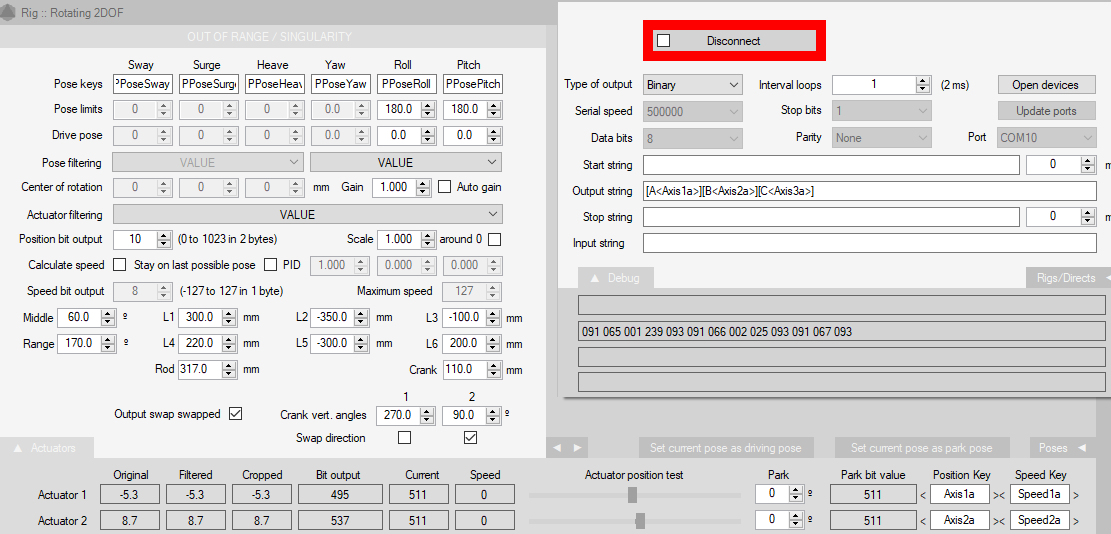Increase the Interval loops value with the up arrow
The width and height of the screenshot is (1111, 534).
922,80
